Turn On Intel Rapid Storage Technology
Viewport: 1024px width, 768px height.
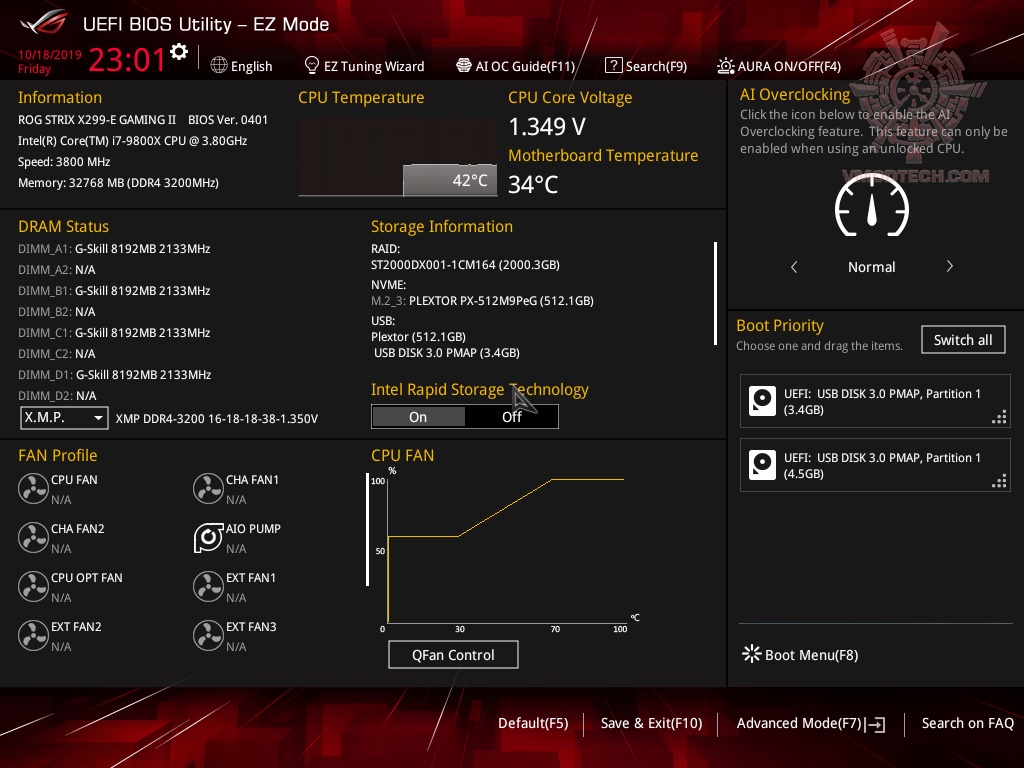tap(418, 416)
